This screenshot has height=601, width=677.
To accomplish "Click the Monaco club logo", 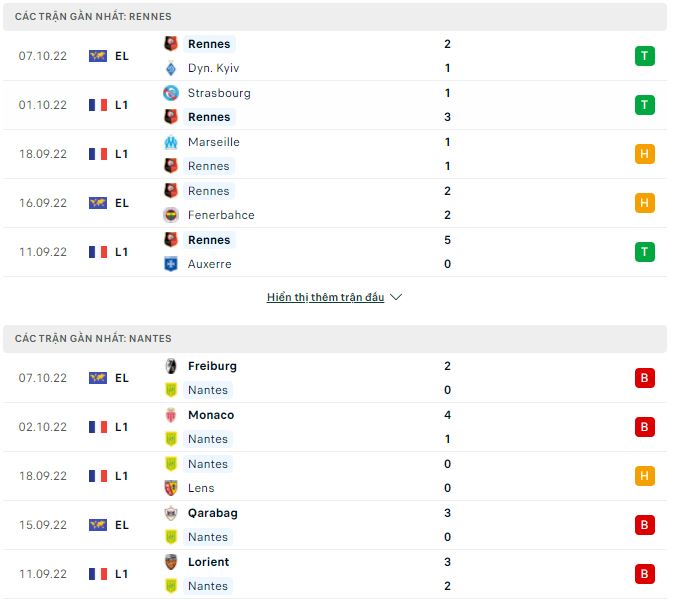I will tap(170, 415).
